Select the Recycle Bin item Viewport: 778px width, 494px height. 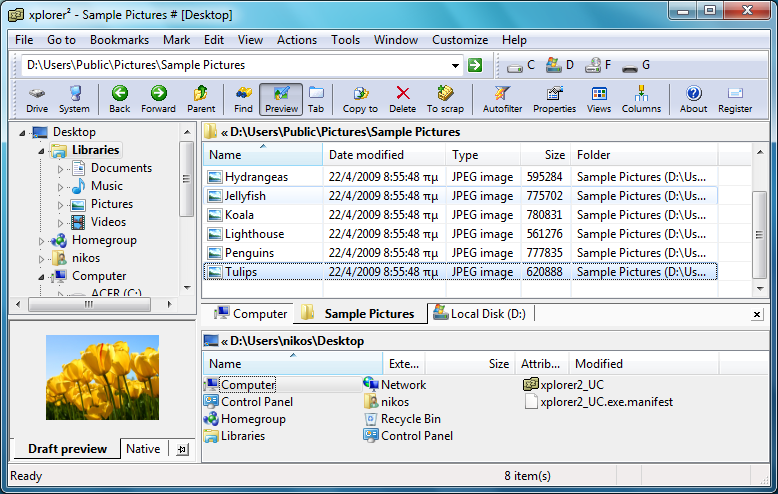click(402, 419)
